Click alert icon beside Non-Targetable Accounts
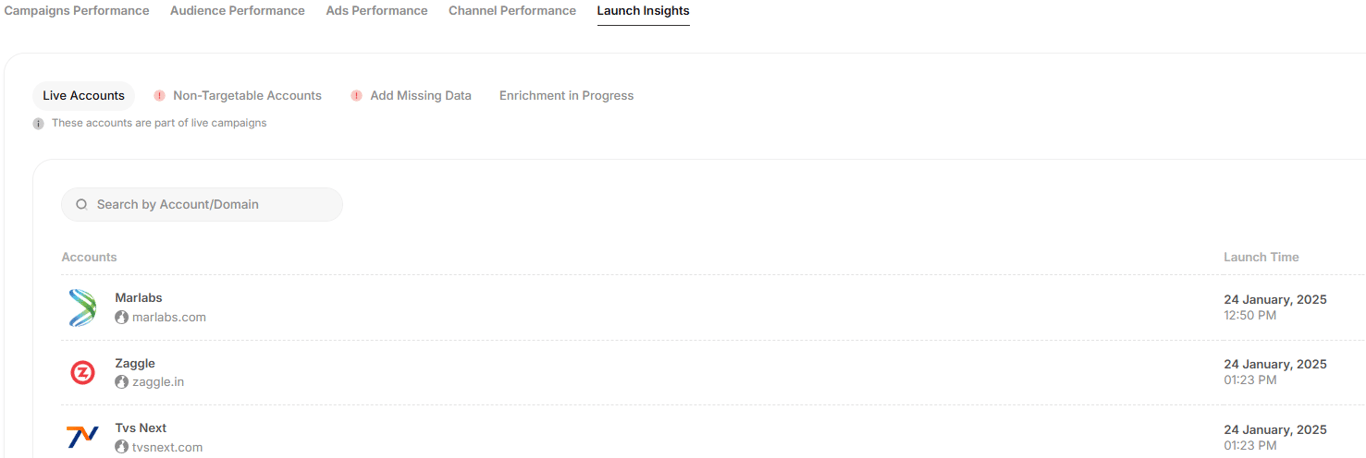This screenshot has height=458, width=1366. click(x=159, y=96)
